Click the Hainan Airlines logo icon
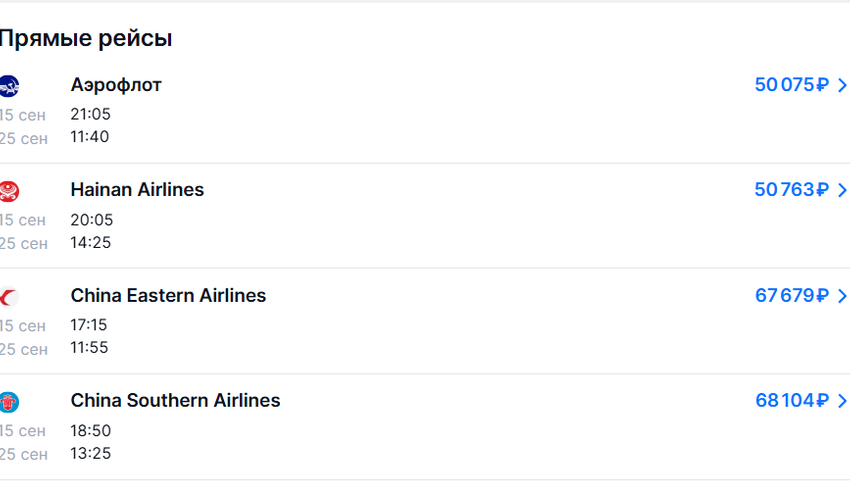The width and height of the screenshot is (850, 490). click(9, 191)
